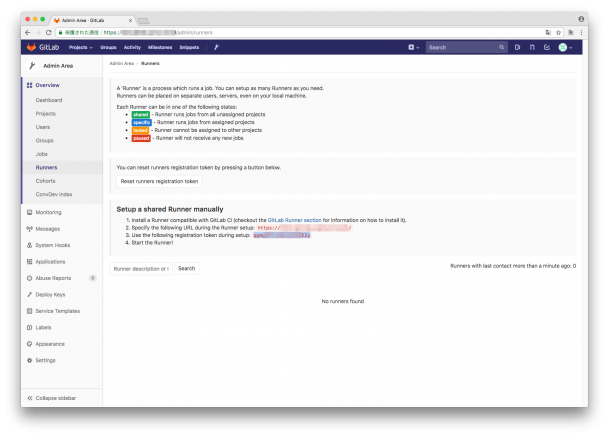Open the user avatar dropdown

tap(565, 47)
